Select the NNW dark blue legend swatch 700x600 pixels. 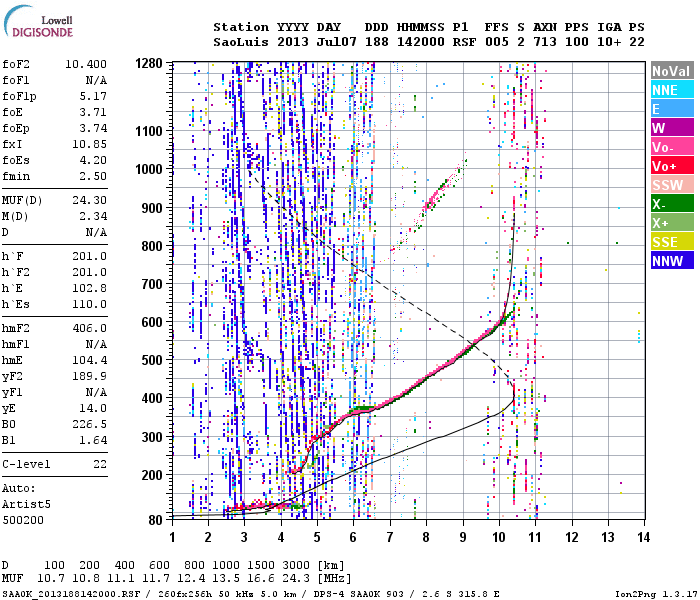(672, 260)
